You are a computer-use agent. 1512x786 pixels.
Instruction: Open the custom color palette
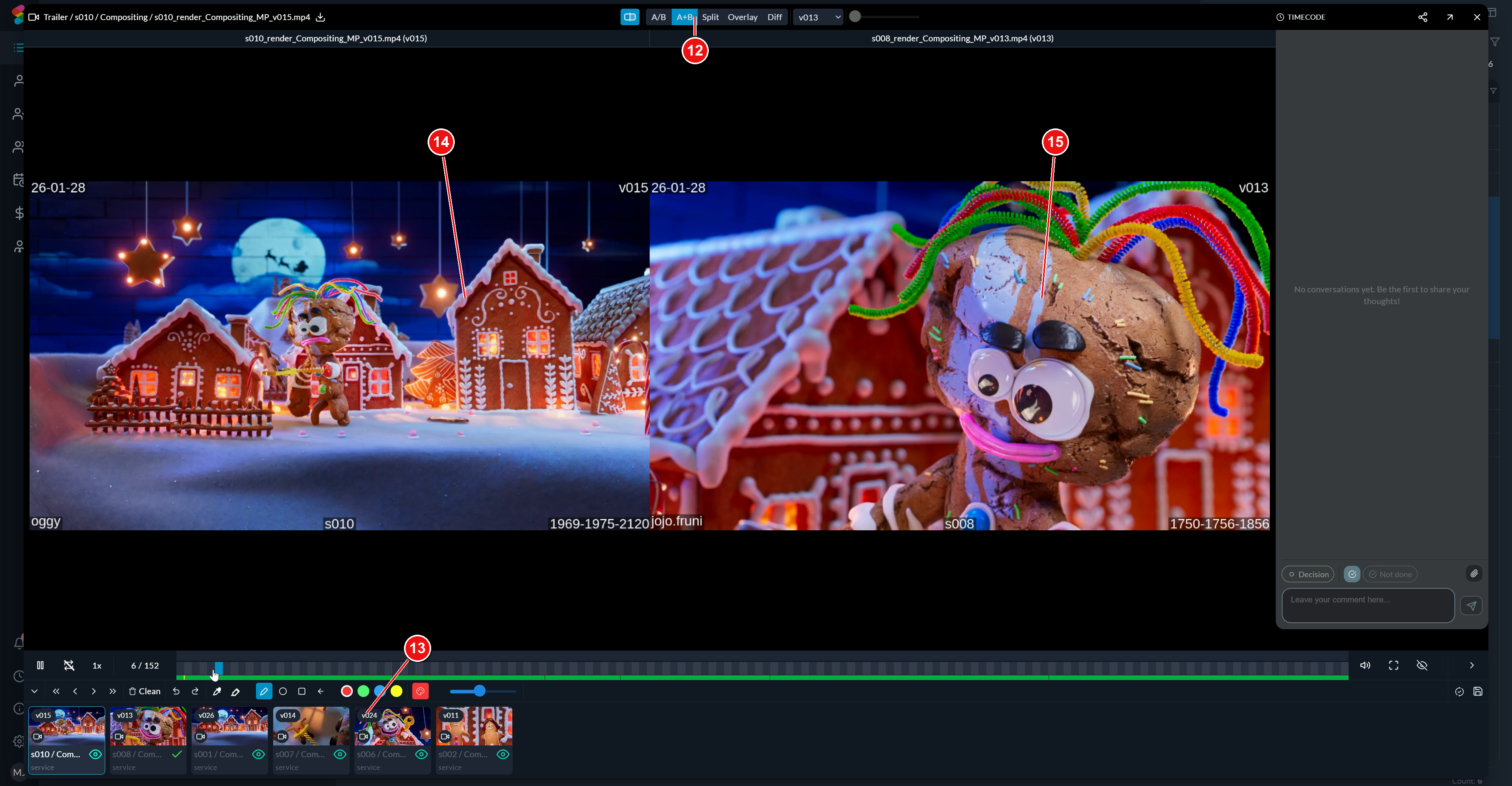(x=420, y=691)
